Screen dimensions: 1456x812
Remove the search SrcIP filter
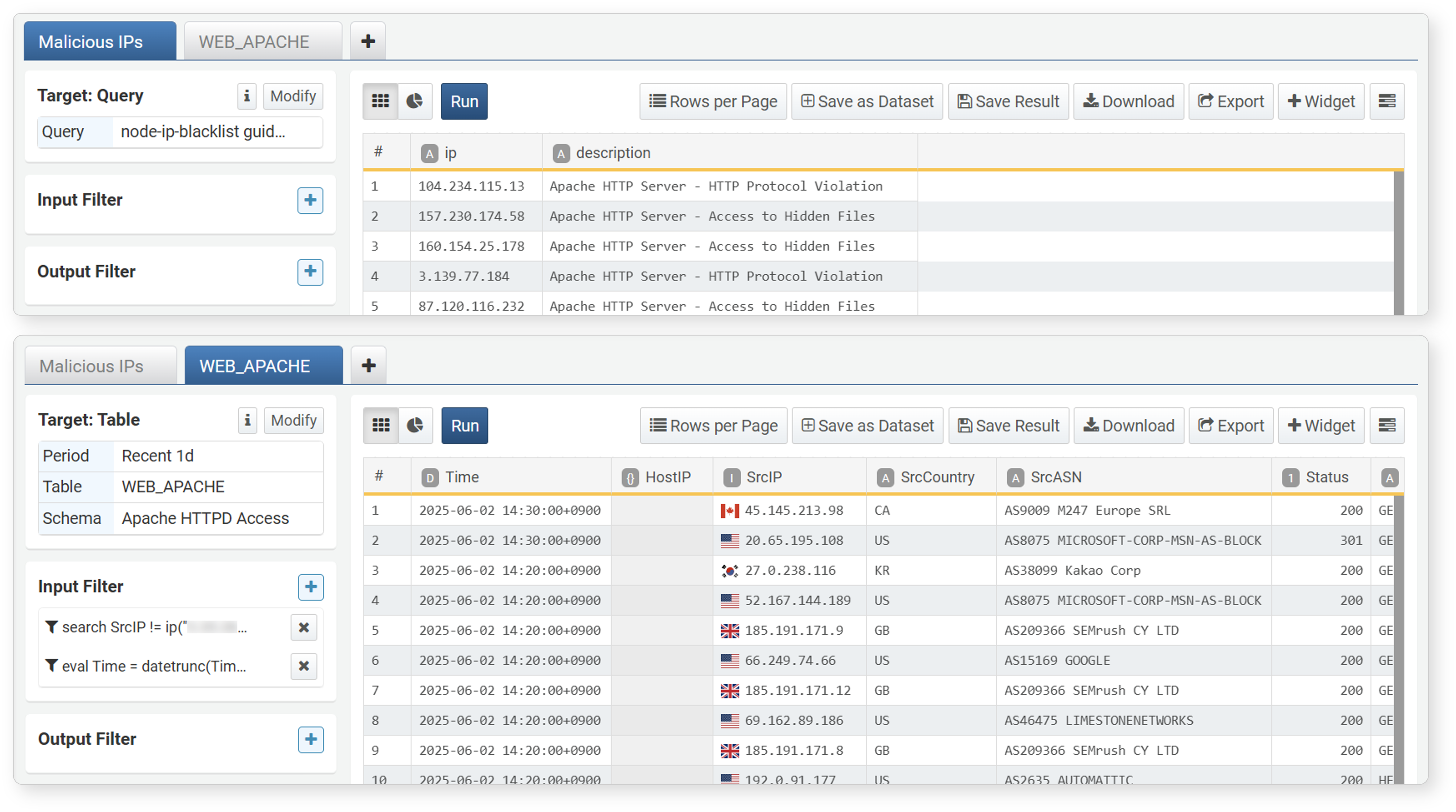point(304,628)
